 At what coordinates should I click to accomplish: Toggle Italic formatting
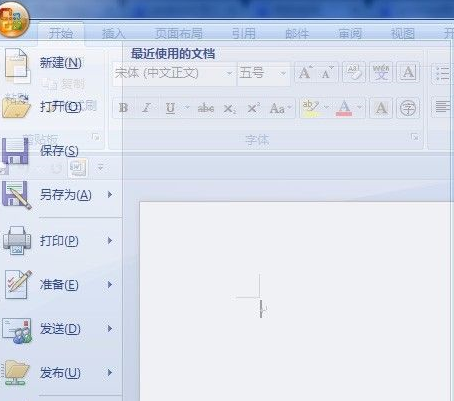click(x=146, y=108)
